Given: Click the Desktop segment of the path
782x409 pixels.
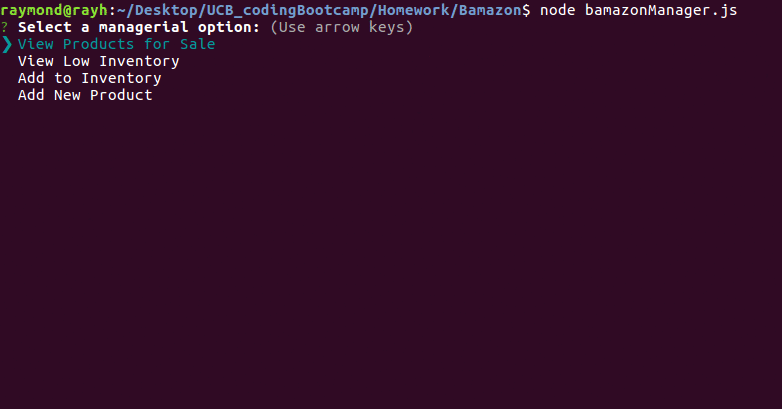Looking at the screenshot, I should pos(166,10).
